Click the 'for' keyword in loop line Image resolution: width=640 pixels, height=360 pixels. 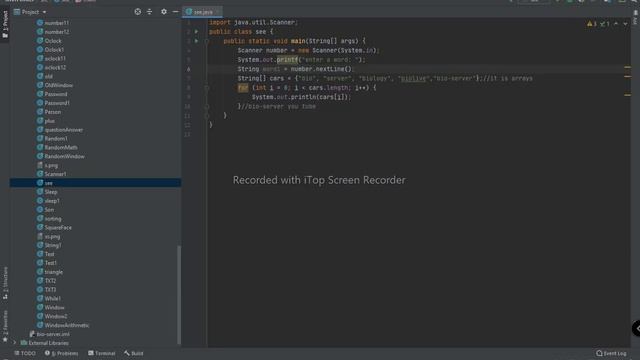click(243, 88)
